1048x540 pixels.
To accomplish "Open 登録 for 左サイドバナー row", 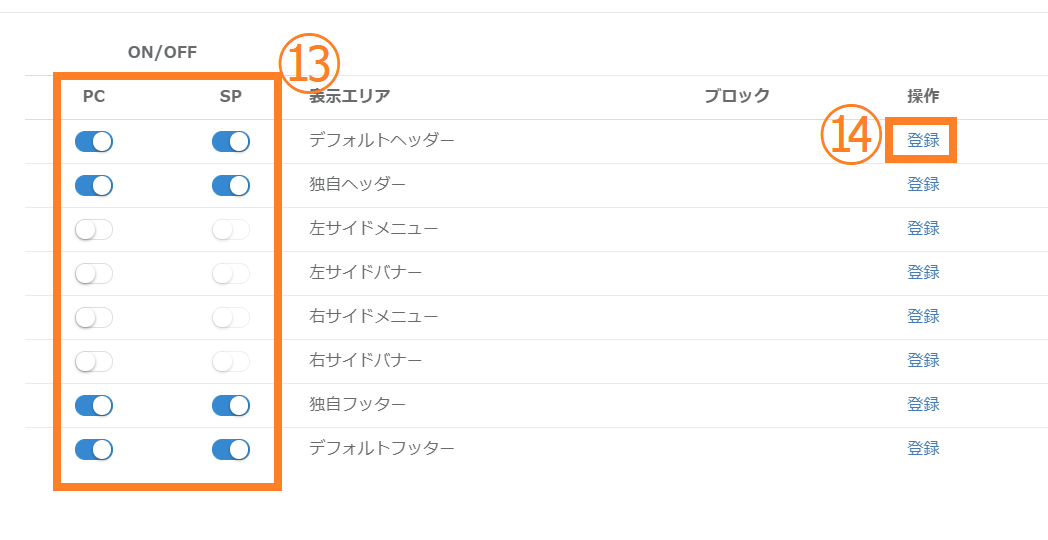I will point(923,273).
